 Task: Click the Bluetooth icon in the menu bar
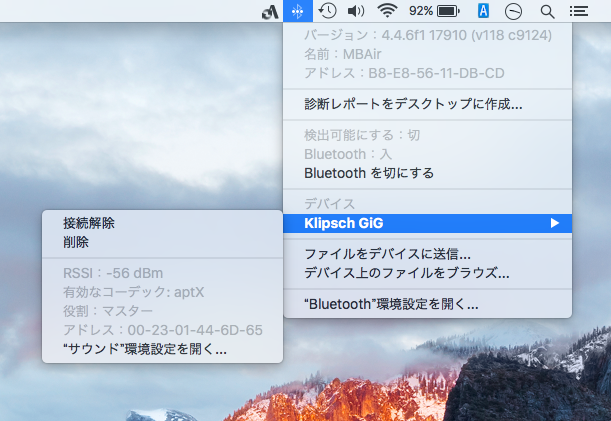tap(297, 11)
